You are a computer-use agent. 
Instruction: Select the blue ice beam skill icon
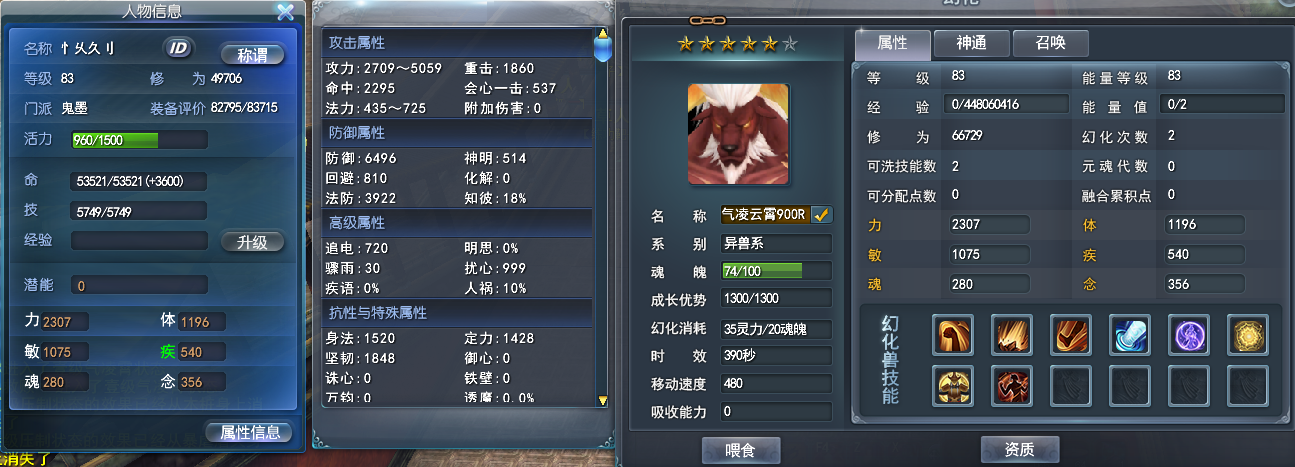[x=1130, y=335]
